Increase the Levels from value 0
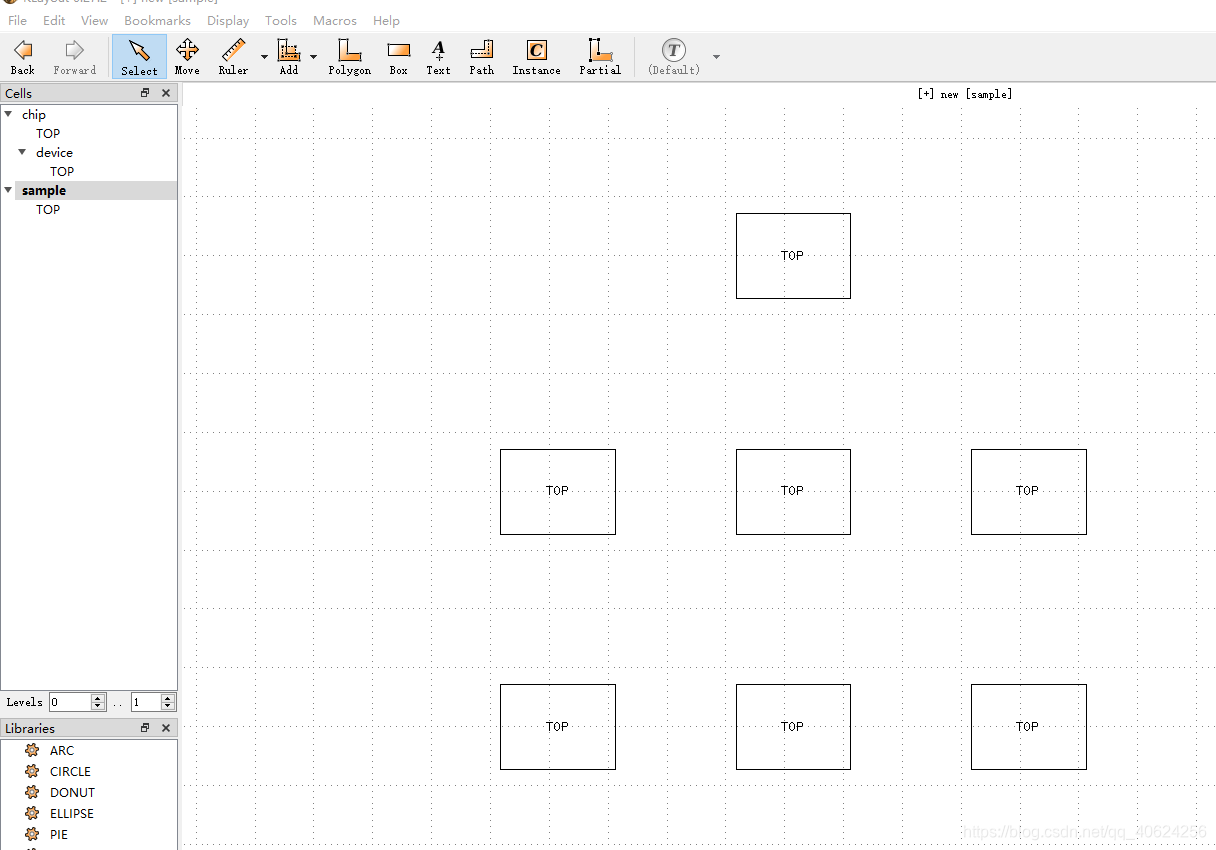Image resolution: width=1216 pixels, height=850 pixels. point(98,698)
